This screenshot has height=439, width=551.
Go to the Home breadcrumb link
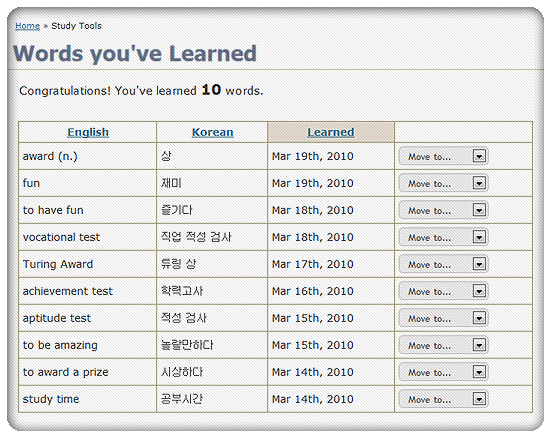coord(27,26)
